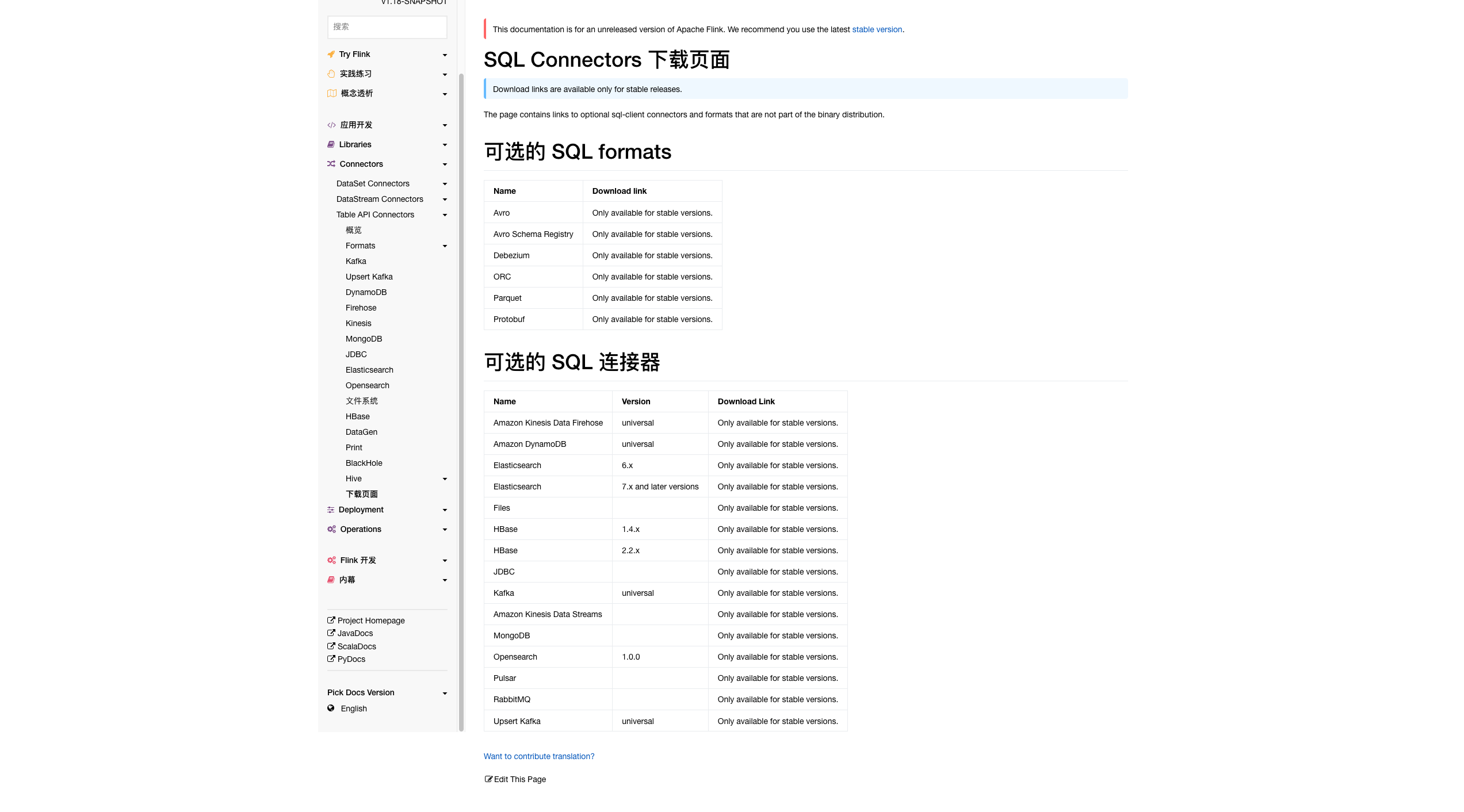Select the 下载页面 sidebar item

(x=362, y=494)
